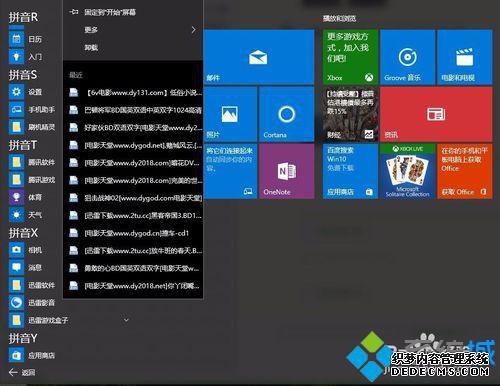Jump to letter index via 拼音R header
This screenshot has height=386, width=500.
[x=23, y=17]
